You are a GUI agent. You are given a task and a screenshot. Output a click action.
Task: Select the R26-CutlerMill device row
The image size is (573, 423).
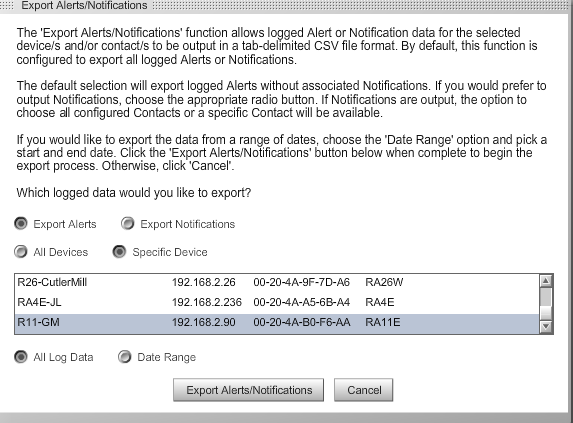click(x=277, y=282)
